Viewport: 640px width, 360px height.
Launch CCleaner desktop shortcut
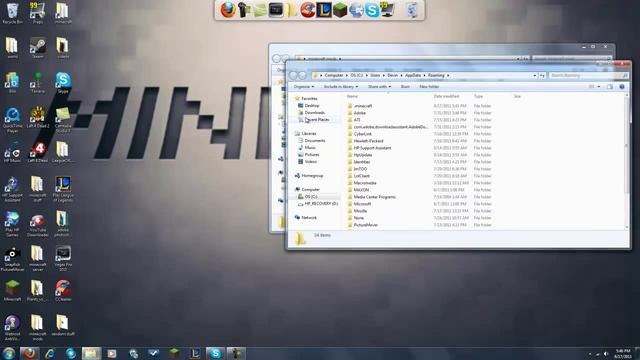tap(63, 291)
